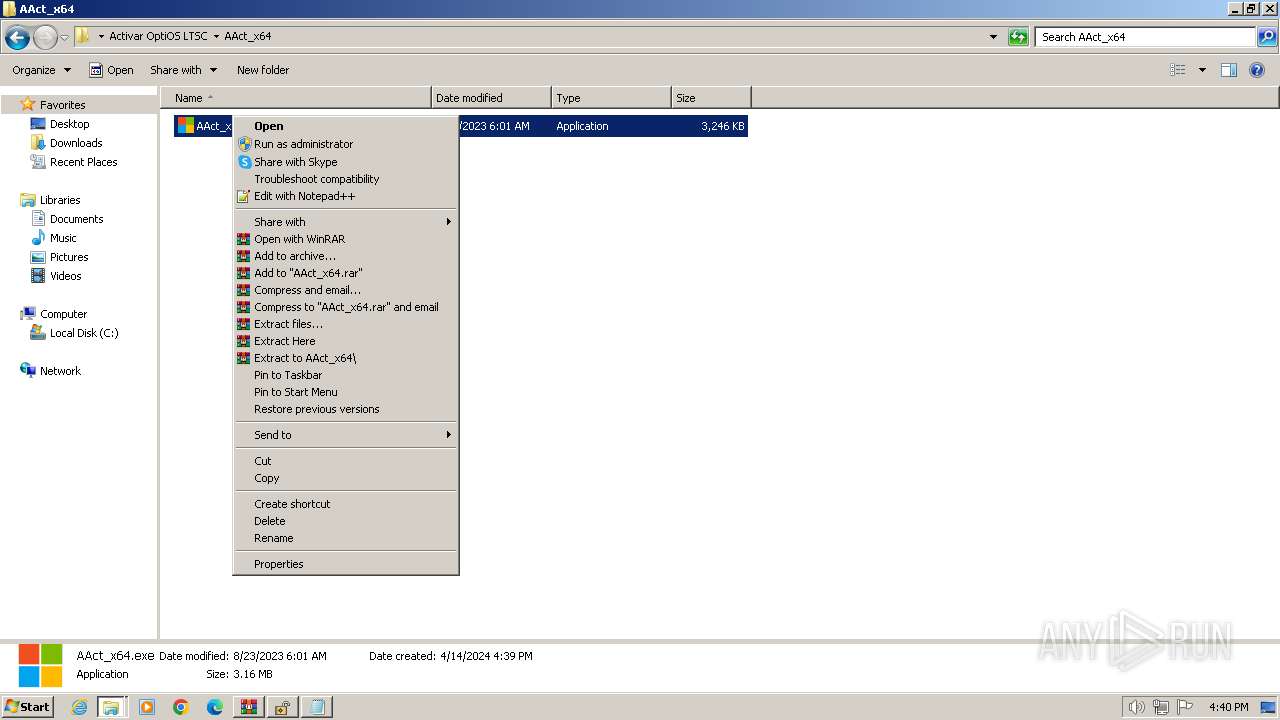This screenshot has width=1280, height=720.
Task: Select Add to archive... entry
Action: 346,256
